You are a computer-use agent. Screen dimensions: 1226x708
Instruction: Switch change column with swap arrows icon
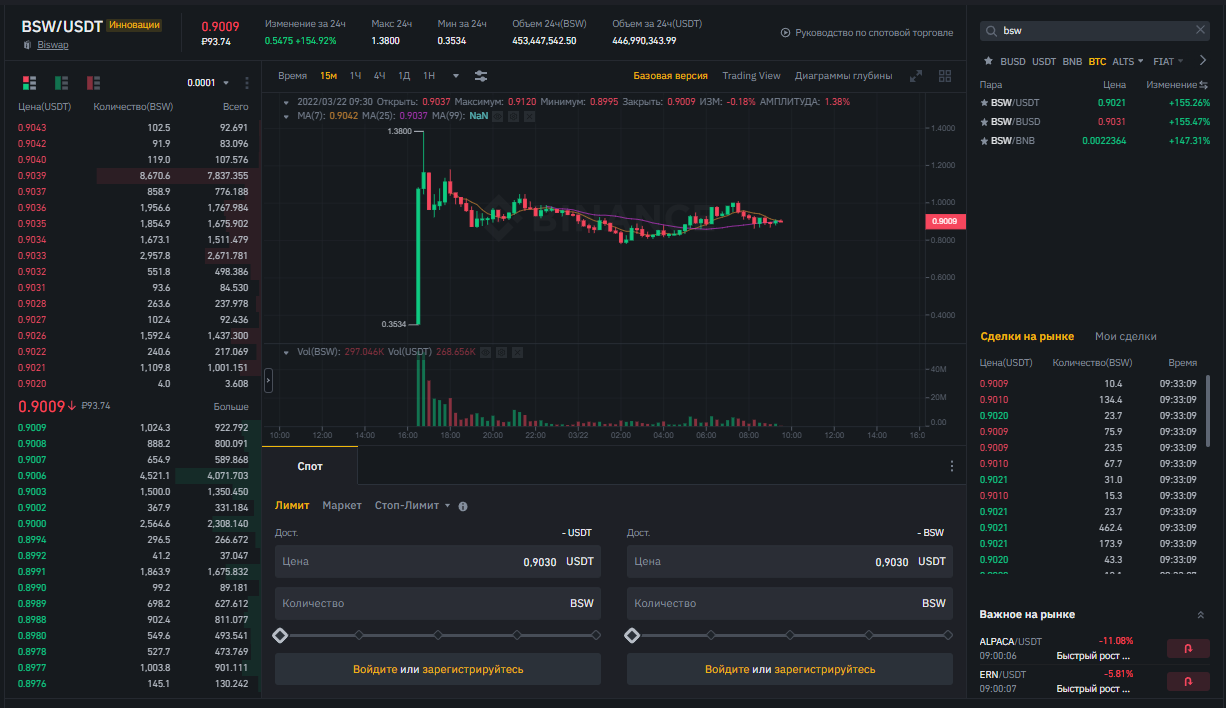point(1204,85)
